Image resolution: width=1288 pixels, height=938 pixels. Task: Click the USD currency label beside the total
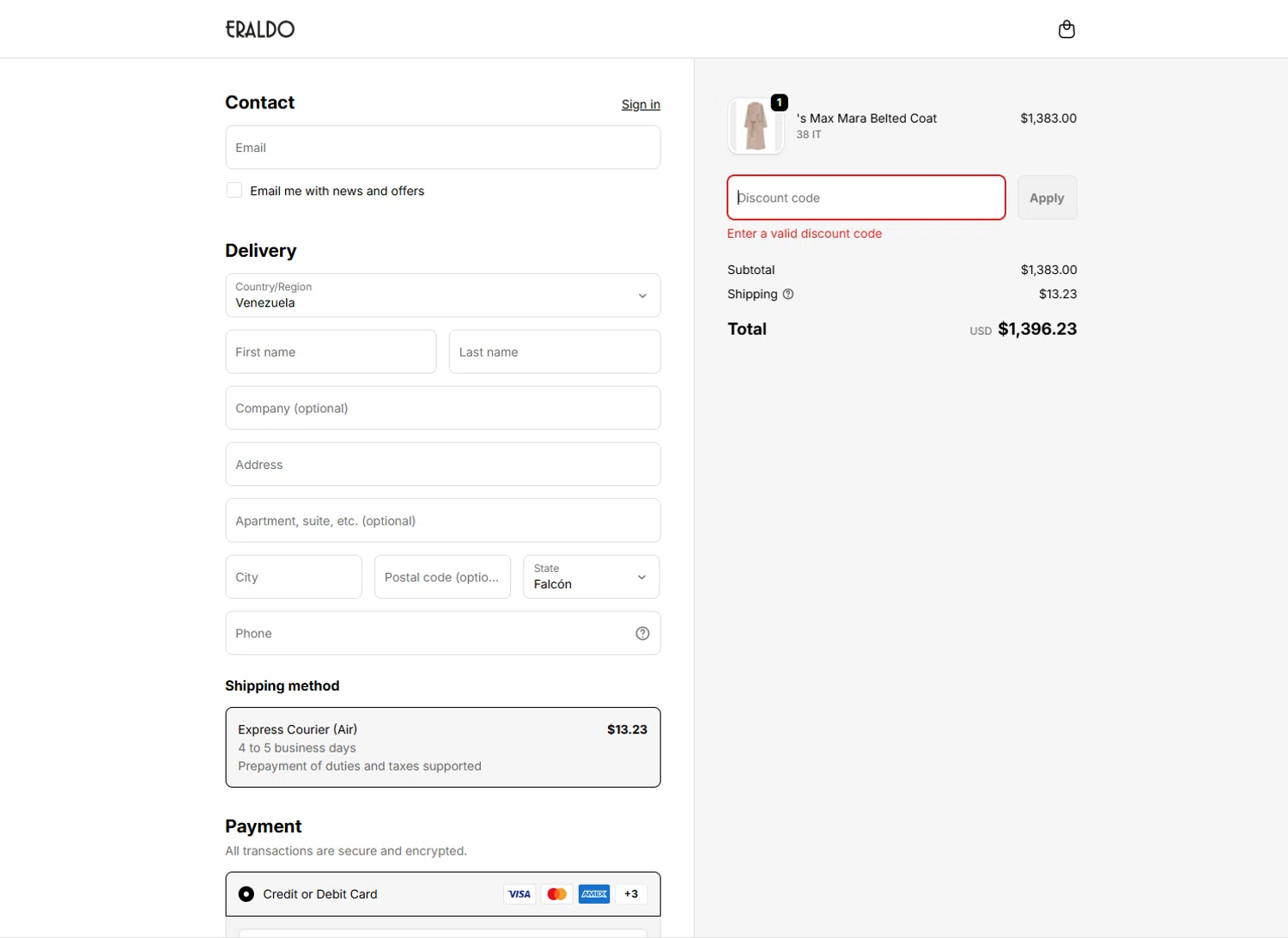tap(981, 331)
